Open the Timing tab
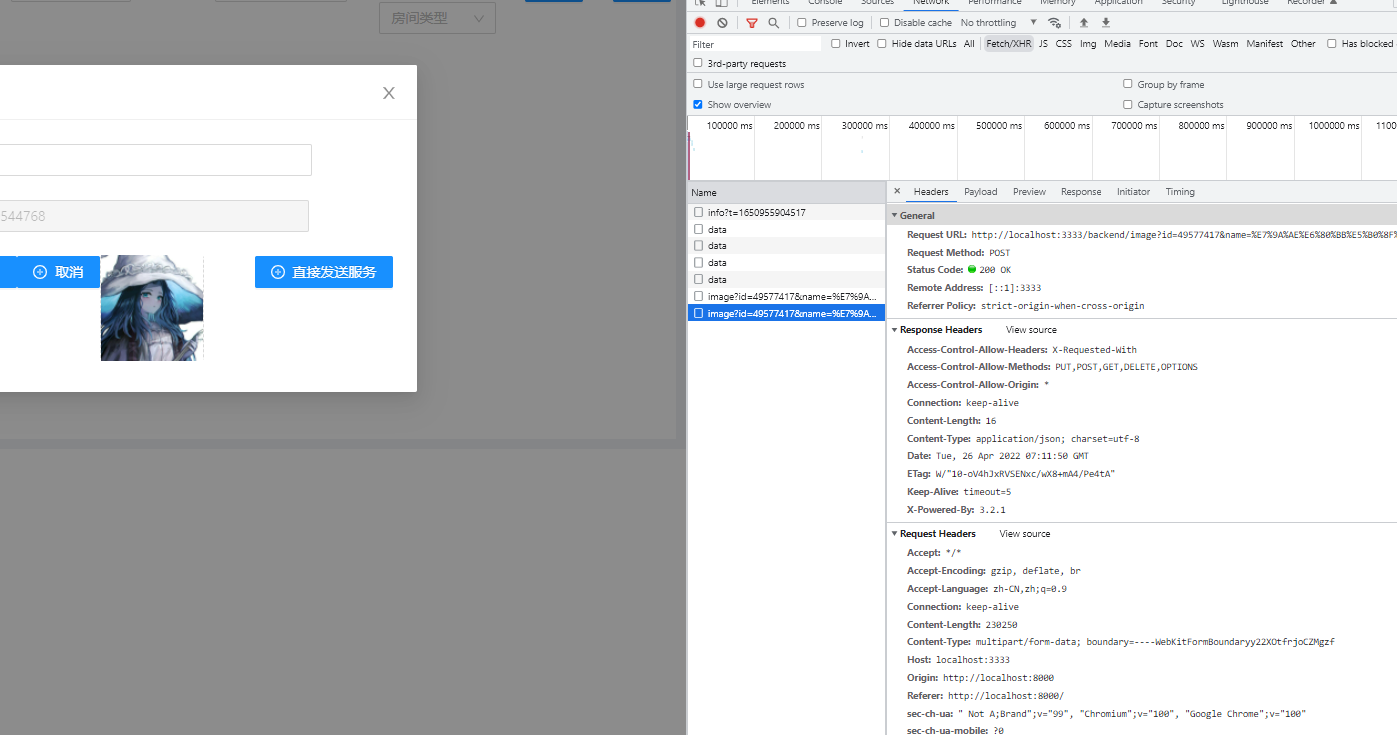The image size is (1397, 735). (x=1180, y=192)
